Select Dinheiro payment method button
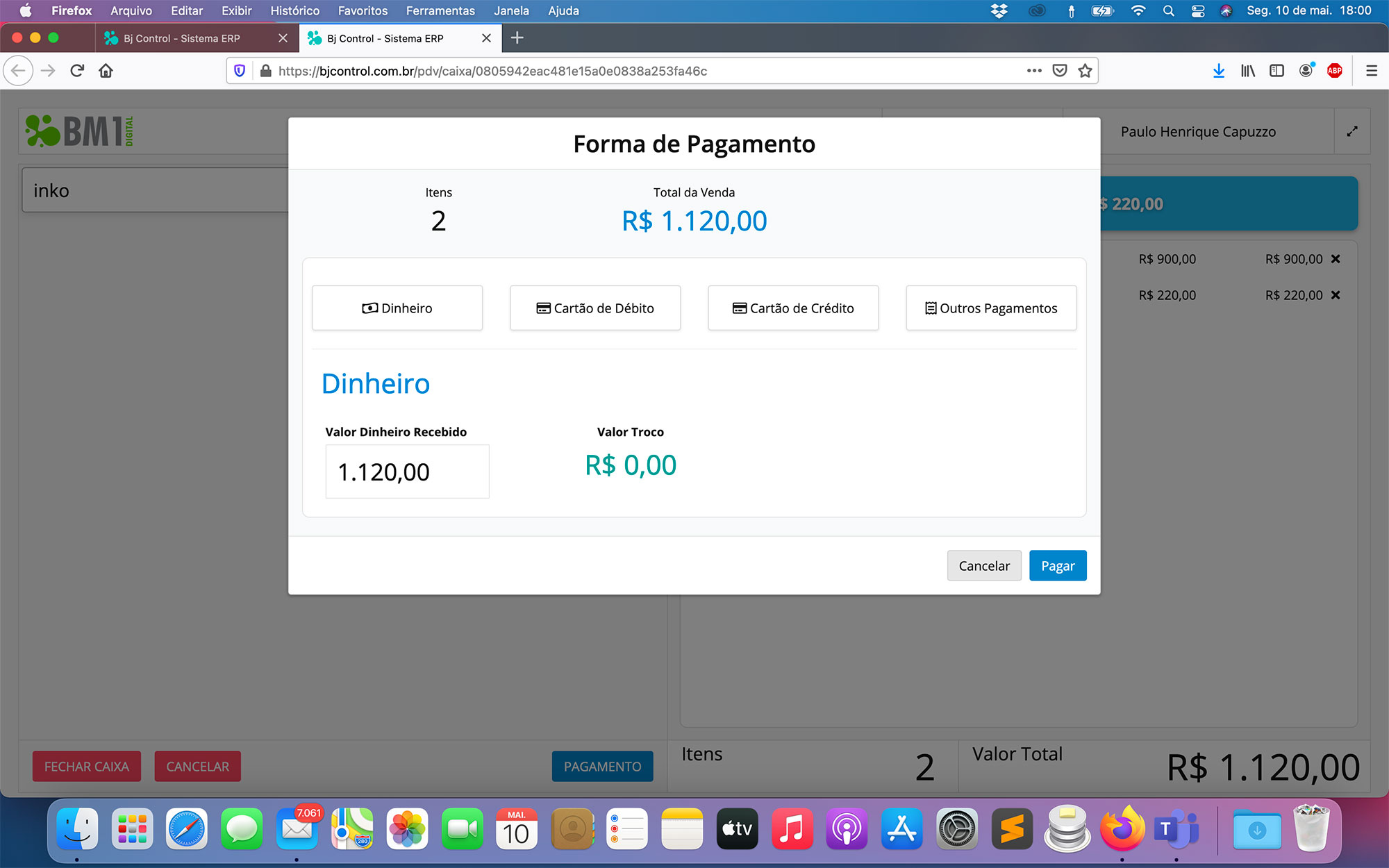This screenshot has height=868, width=1389. [x=397, y=308]
